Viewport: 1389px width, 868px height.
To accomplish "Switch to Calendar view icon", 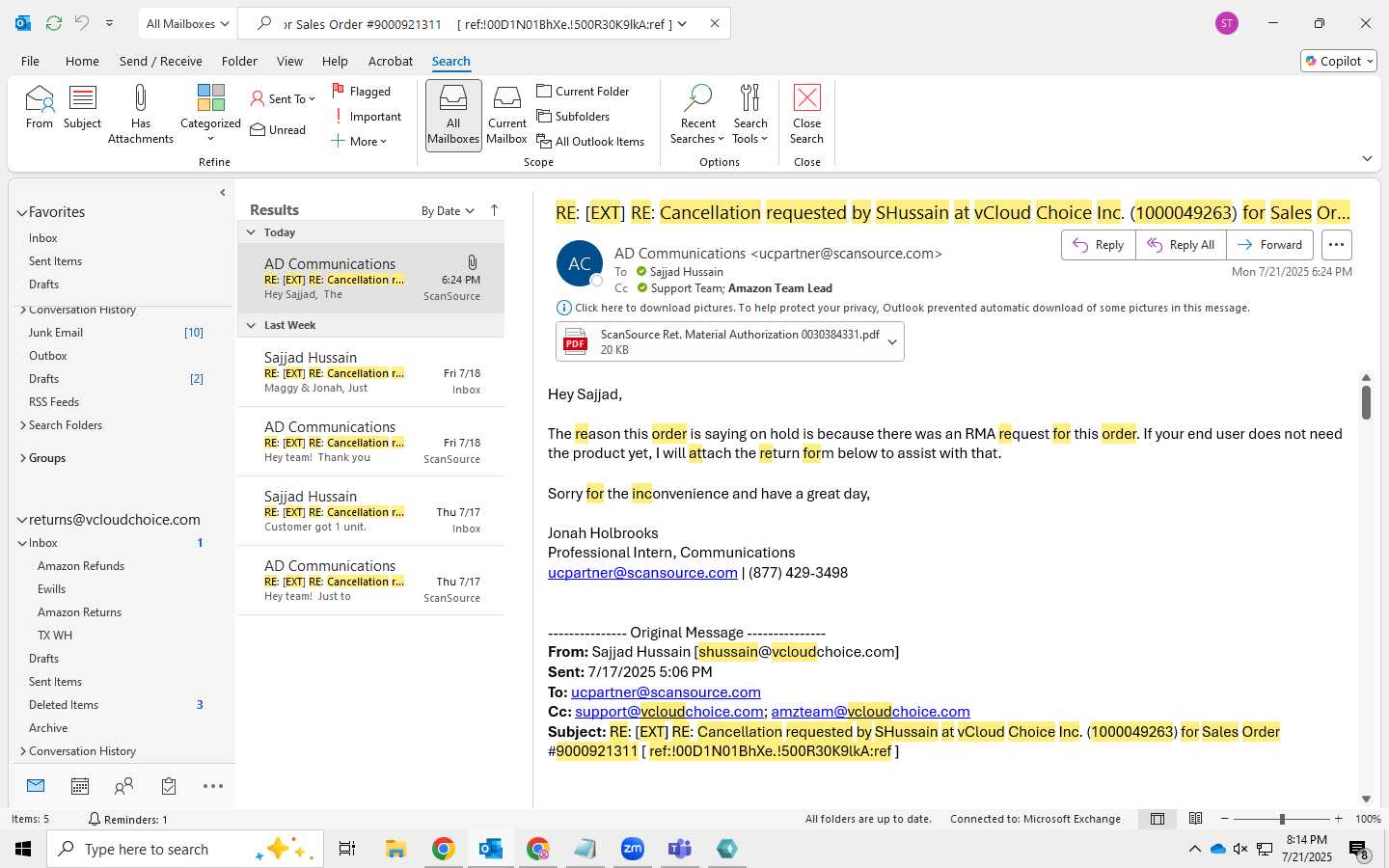I will 80,787.
